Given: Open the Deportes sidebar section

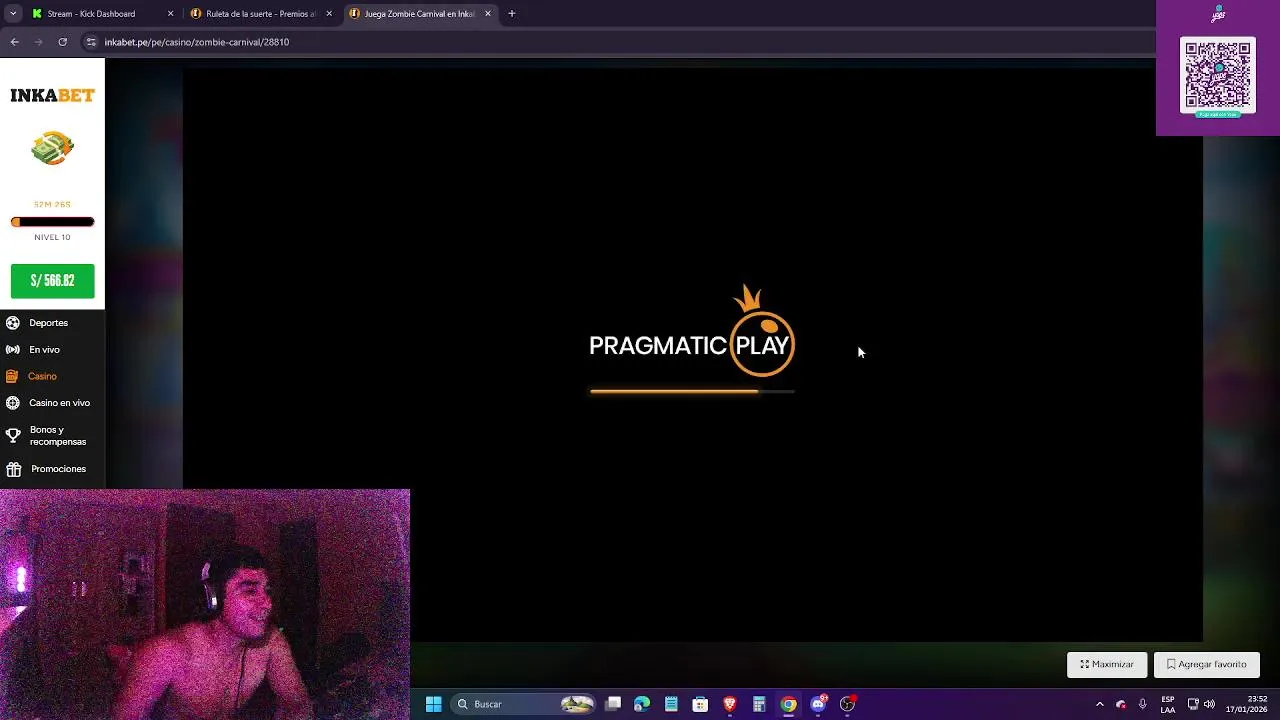Looking at the screenshot, I should point(49,323).
